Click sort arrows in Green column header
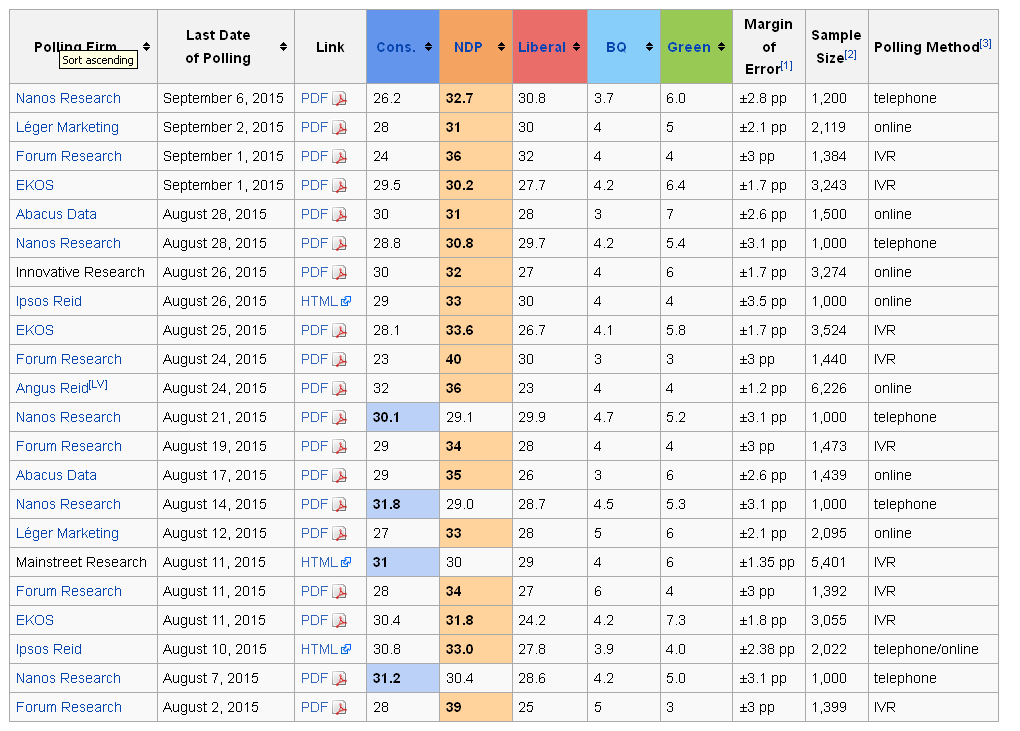The image size is (1020, 731). coord(721,47)
